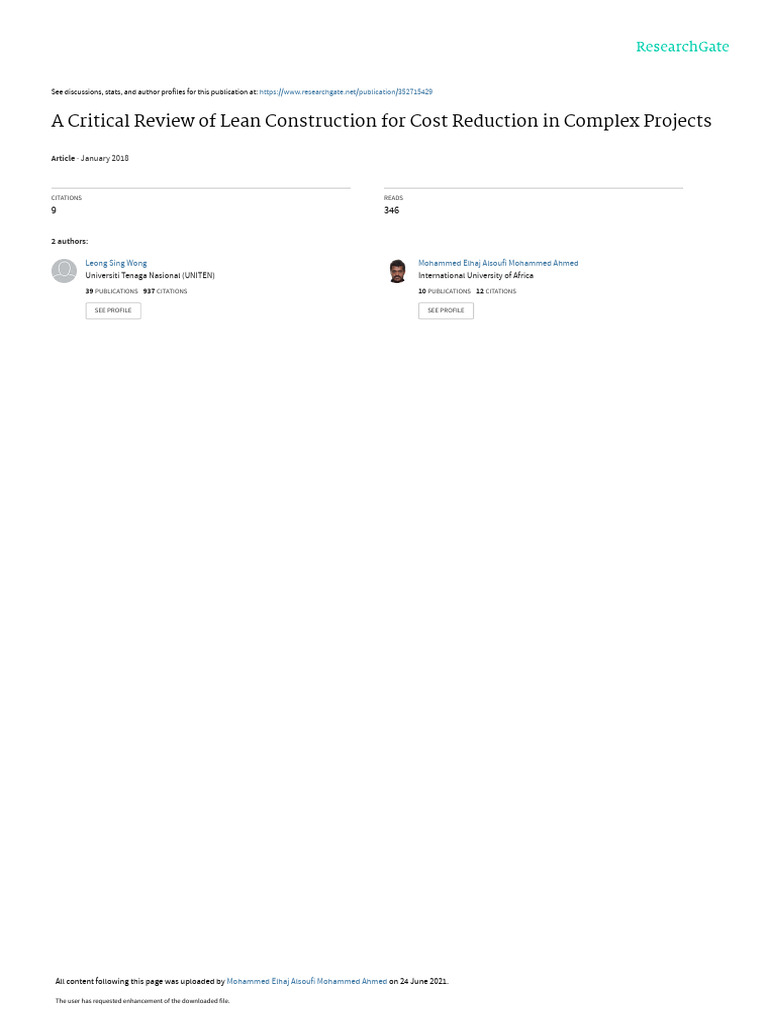
Task: Click Mohammed Elhaj Alsoufi's profile photo
Action: (x=397, y=271)
